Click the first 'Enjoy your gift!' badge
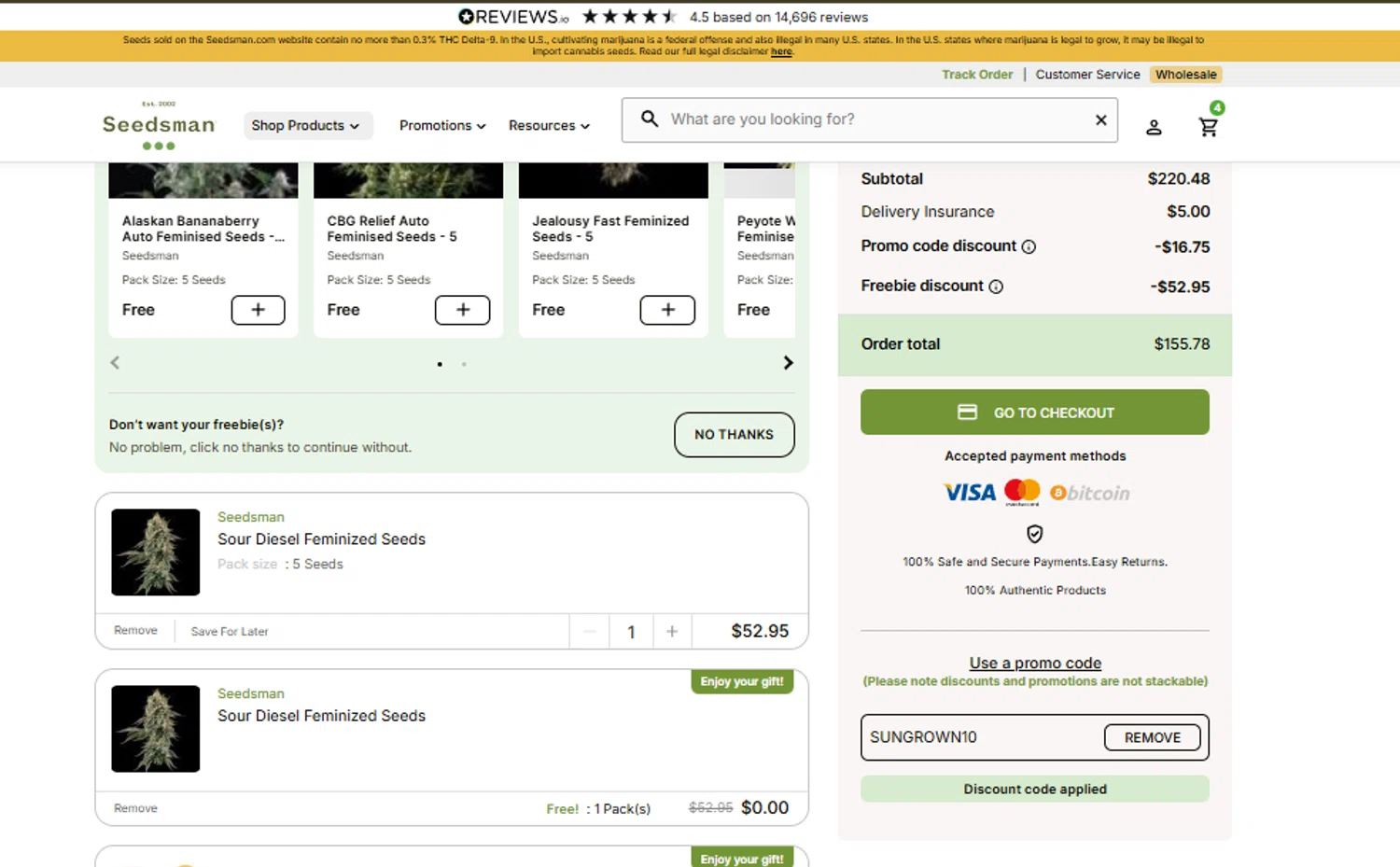The width and height of the screenshot is (1400, 867). (742, 681)
